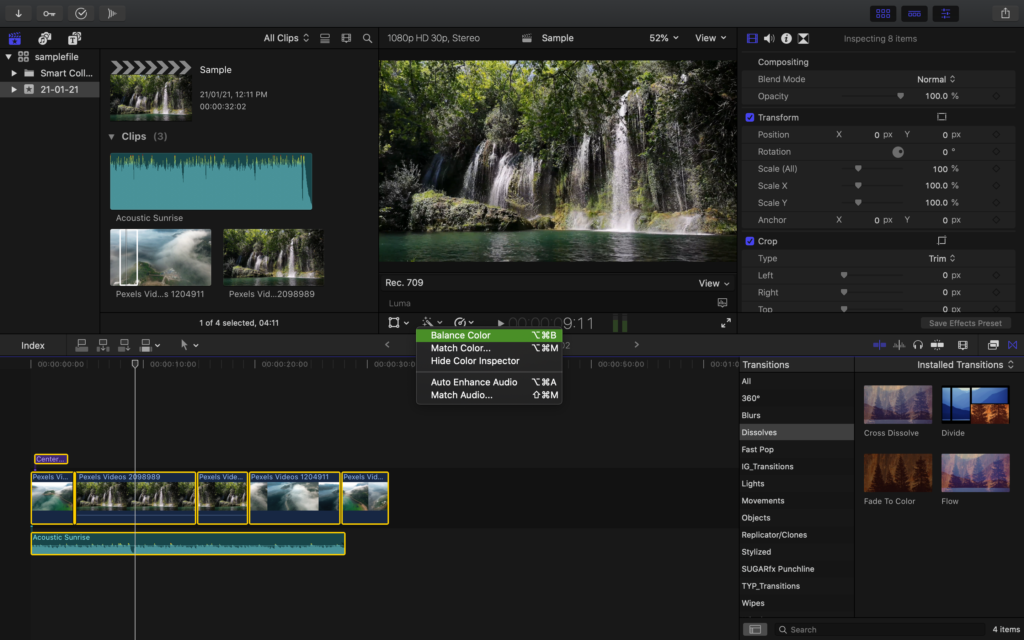The image size is (1024, 640).
Task: Open the Timeline Index panel
Action: click(31, 345)
